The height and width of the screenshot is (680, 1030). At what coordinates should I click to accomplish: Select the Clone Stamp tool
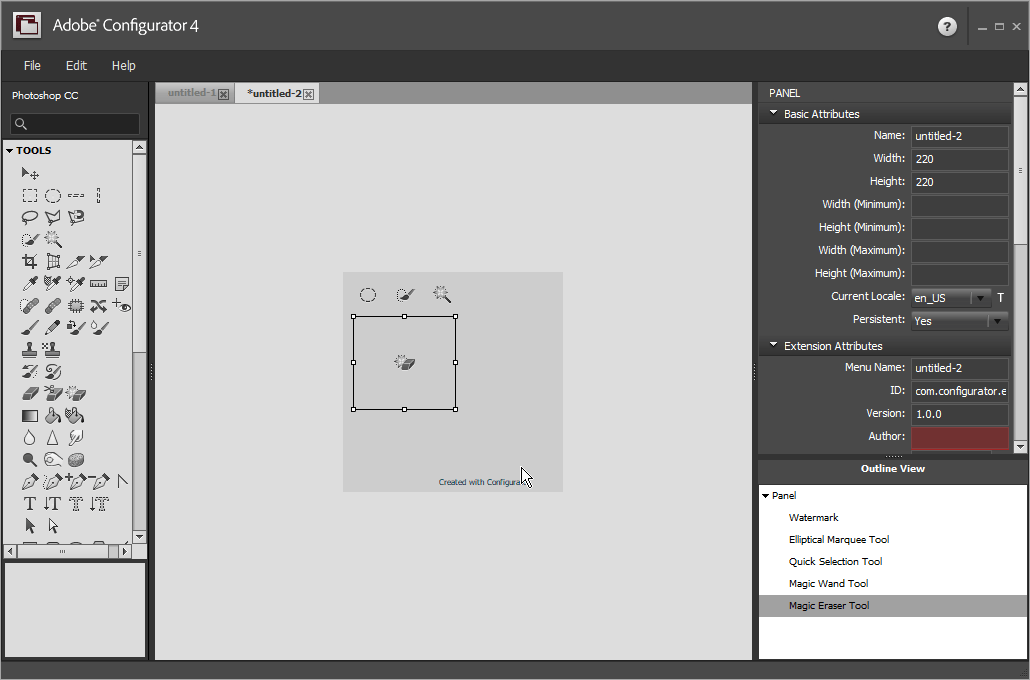point(30,350)
